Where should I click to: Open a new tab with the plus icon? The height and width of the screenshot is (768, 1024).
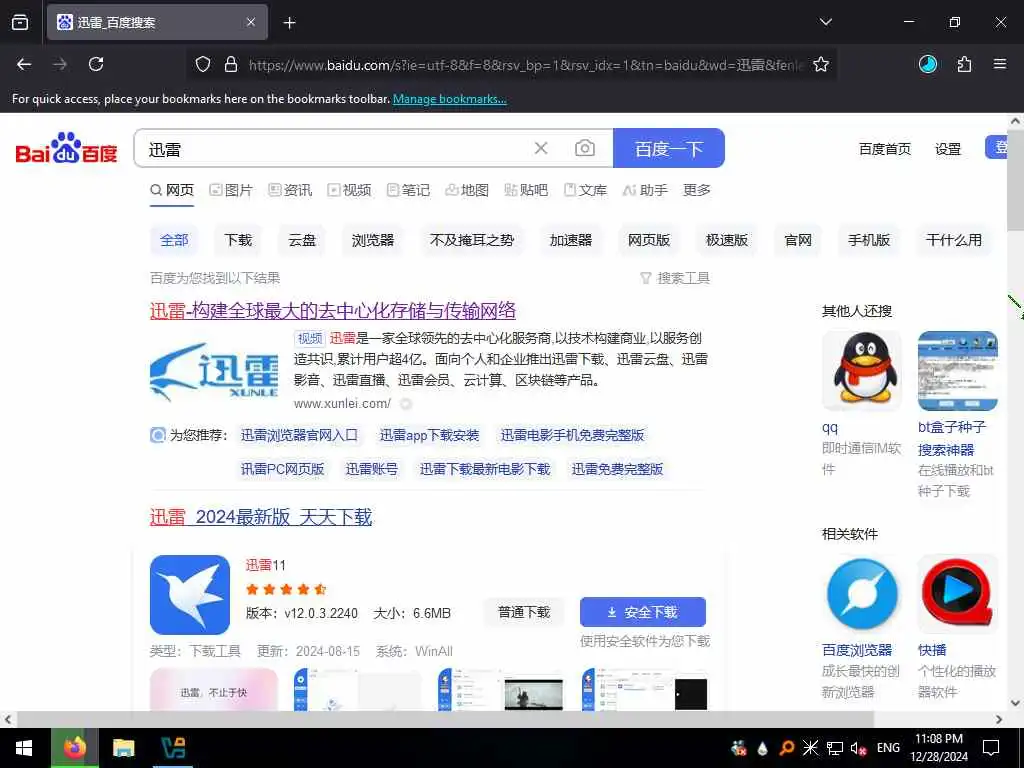289,23
